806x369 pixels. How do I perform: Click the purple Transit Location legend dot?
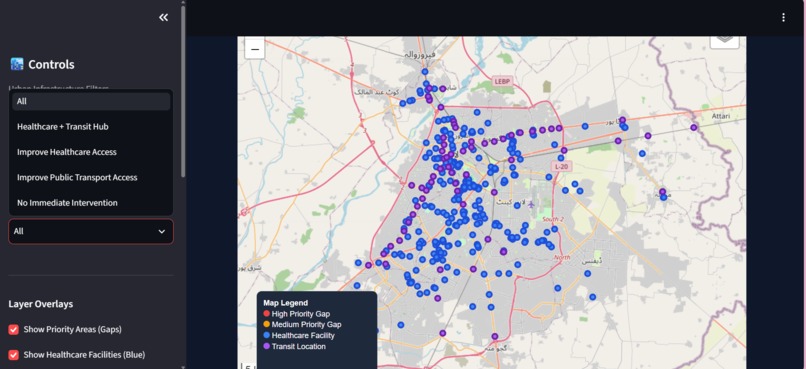point(266,346)
